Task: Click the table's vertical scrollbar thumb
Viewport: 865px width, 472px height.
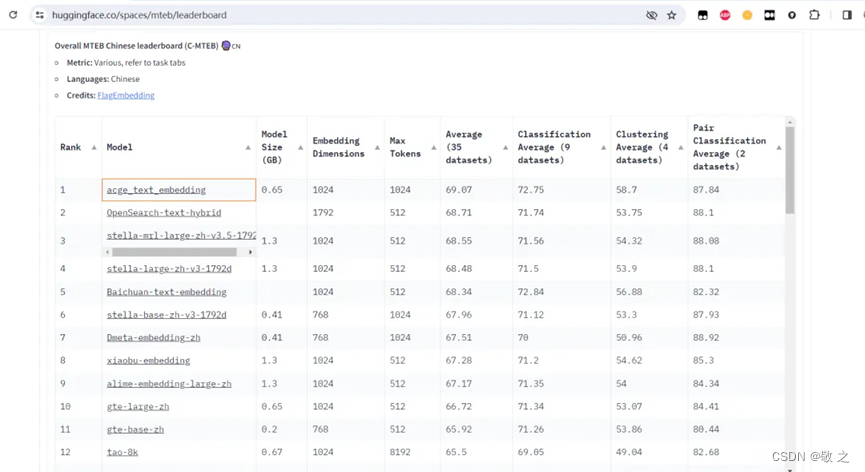Action: point(790,170)
